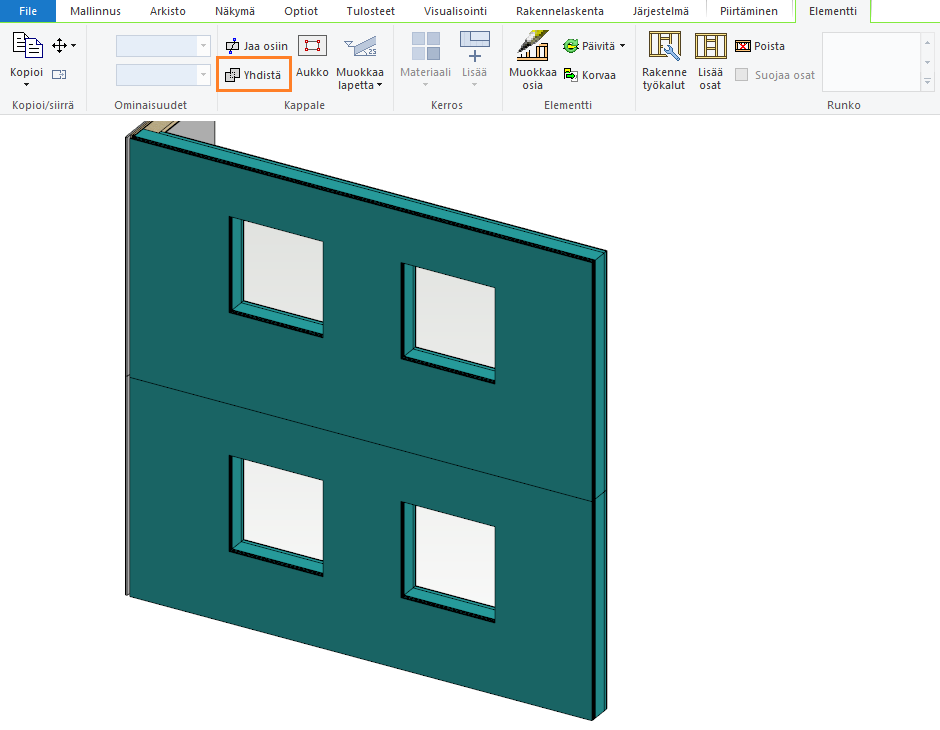The width and height of the screenshot is (940, 730).
Task: Open Muokkaa osia element editor
Action: 532,60
